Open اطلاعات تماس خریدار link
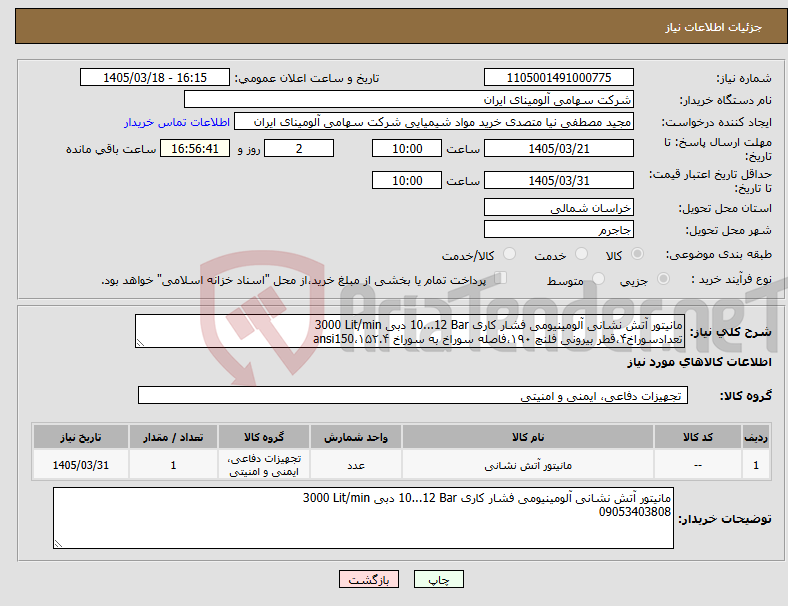Screen dimensions: 788x606 (177, 122)
